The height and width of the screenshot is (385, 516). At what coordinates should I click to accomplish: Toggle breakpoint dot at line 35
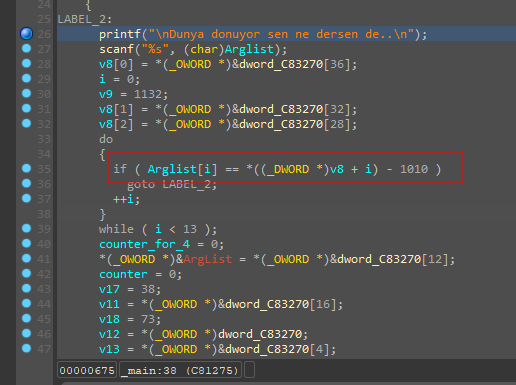click(26, 168)
